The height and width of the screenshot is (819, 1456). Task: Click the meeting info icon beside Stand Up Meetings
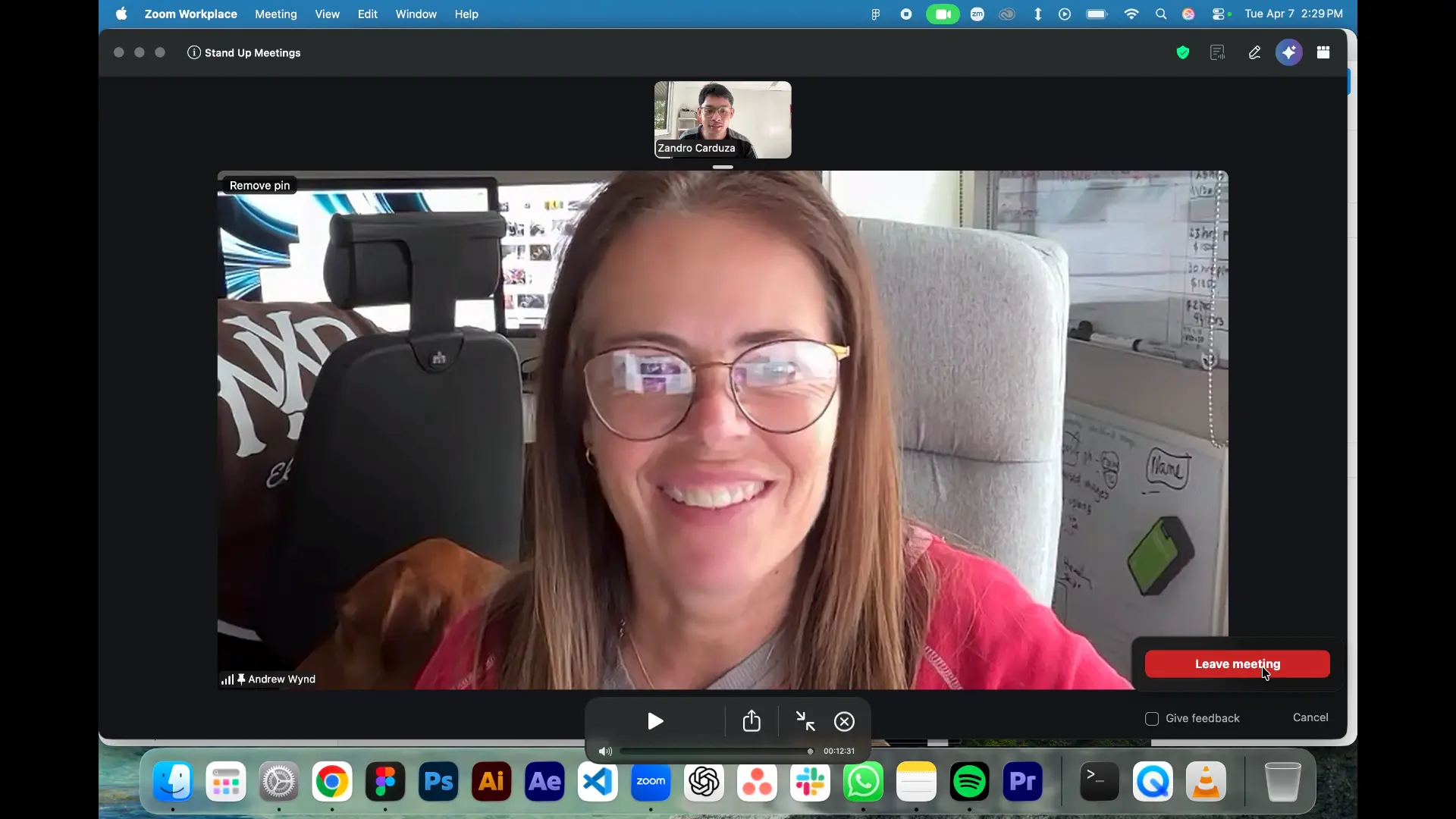pyautogui.click(x=194, y=52)
